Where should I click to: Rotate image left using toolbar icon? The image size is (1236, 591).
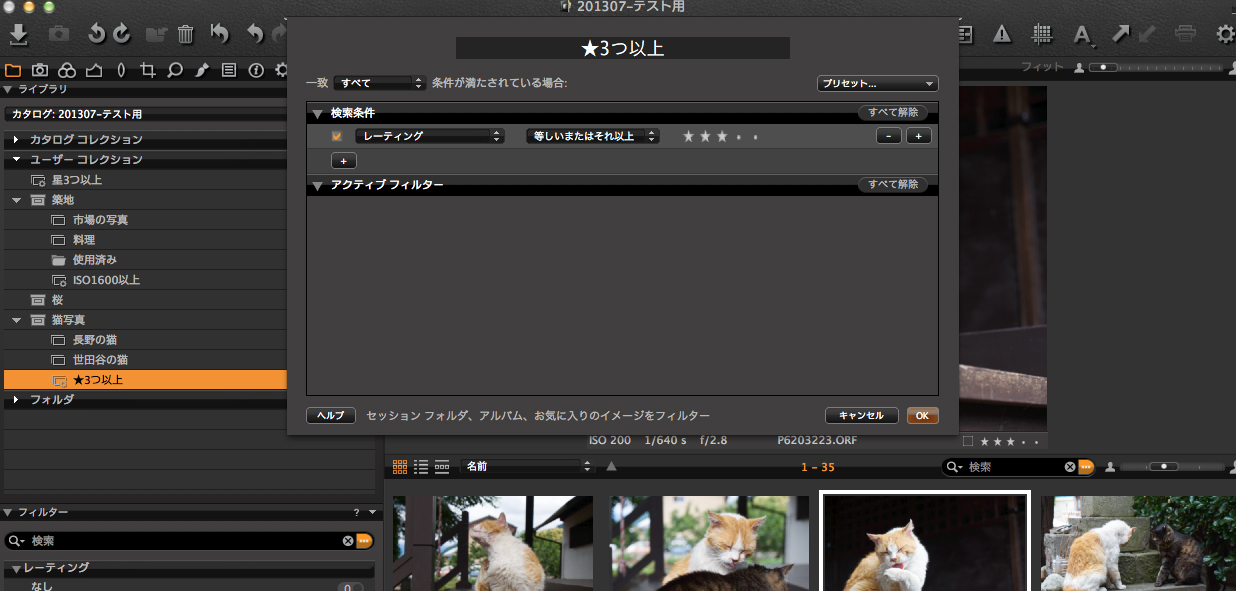(96, 34)
